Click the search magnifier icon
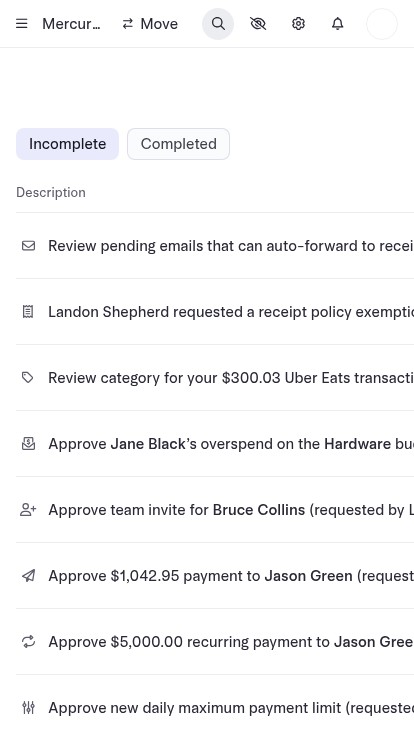The image size is (414, 736). point(218,23)
